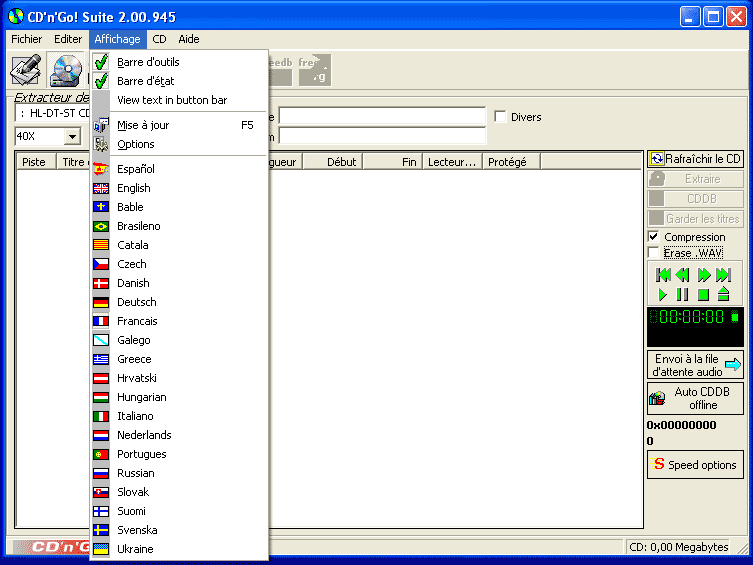Open the Fichier menu
This screenshot has height=565, width=753.
point(26,39)
